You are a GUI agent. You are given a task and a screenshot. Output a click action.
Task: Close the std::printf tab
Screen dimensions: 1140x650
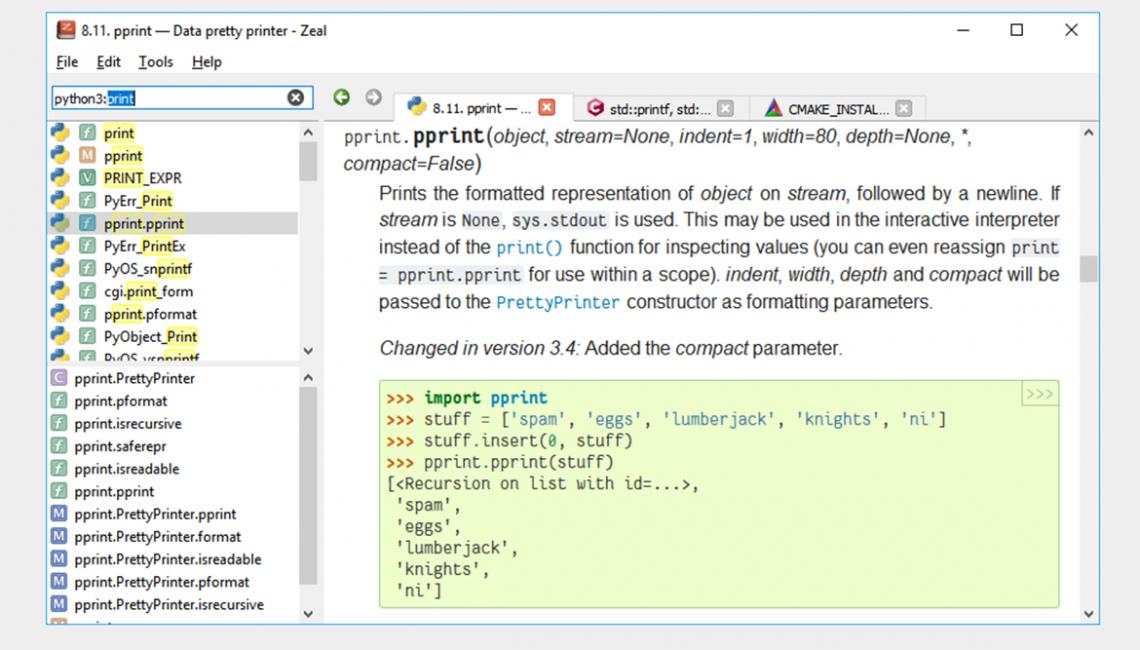tap(726, 108)
